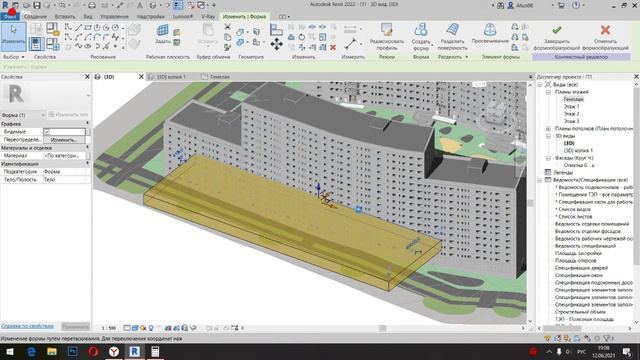Select the Rectangle draw tool
The image size is (640, 360).
(87, 27)
